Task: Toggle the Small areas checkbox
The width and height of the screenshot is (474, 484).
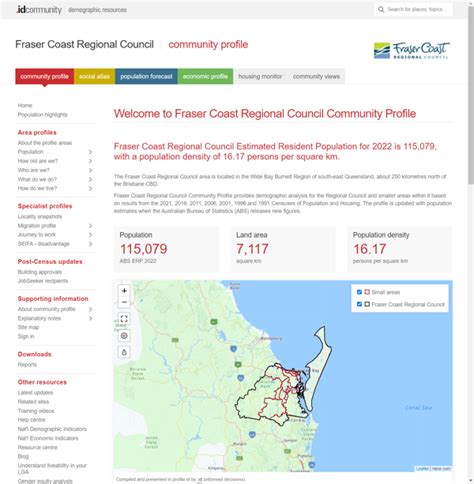Action: [x=359, y=292]
